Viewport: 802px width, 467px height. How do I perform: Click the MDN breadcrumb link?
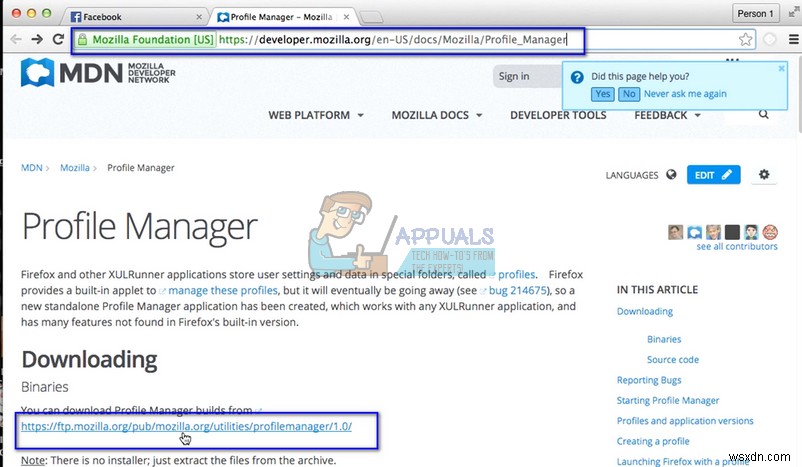point(32,168)
